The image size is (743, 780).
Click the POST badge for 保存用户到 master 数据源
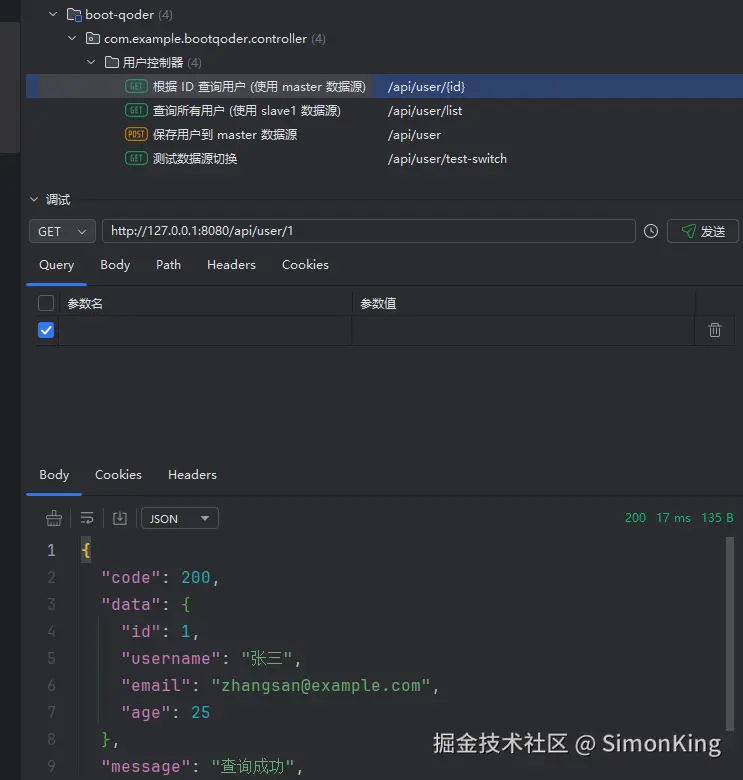pos(136,135)
